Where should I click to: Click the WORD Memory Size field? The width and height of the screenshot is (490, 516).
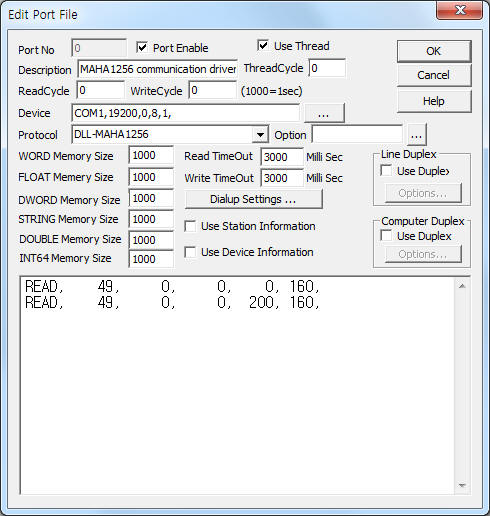[151, 155]
